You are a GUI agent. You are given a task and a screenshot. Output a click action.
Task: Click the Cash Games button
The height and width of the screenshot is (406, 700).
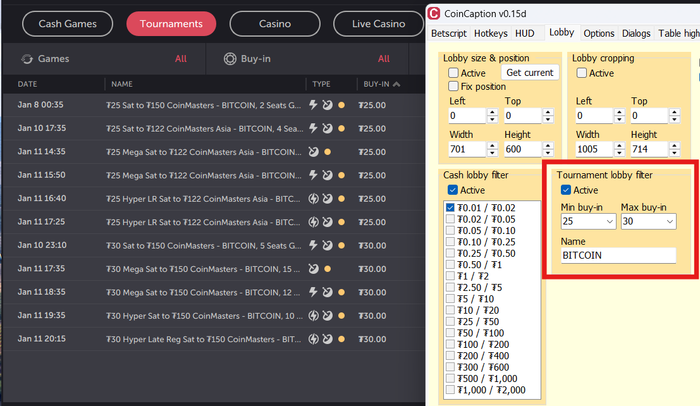pos(67,24)
